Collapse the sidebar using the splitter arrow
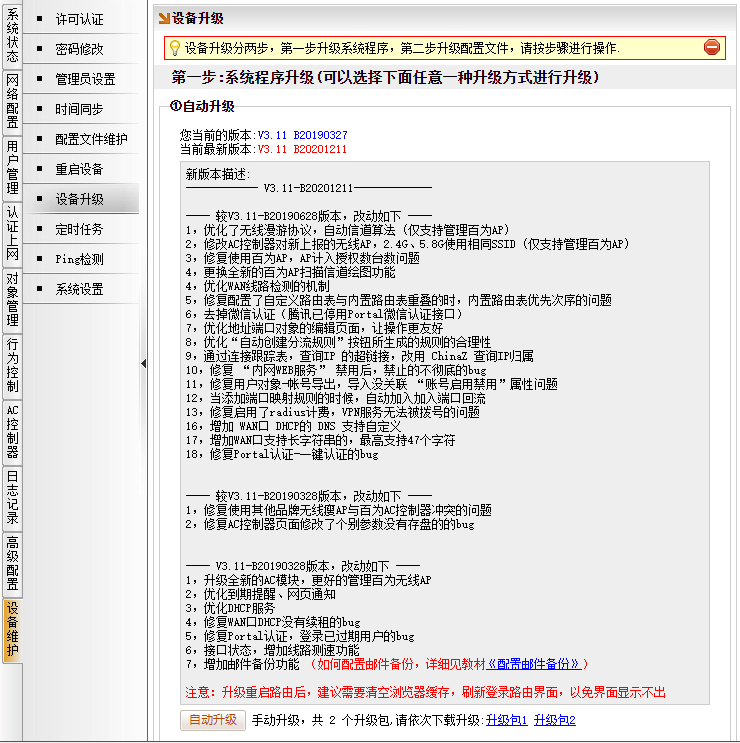Screen dimensions: 740x743 [x=143, y=363]
